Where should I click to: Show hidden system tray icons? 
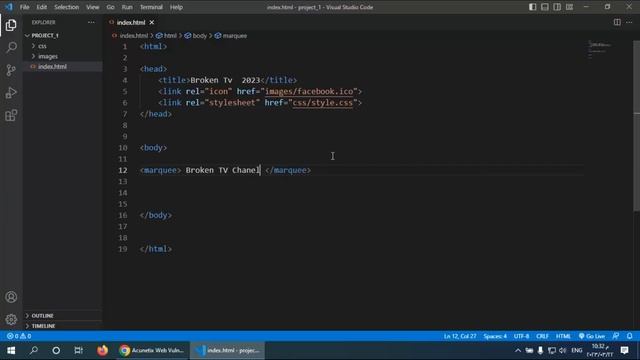[x=518, y=350]
